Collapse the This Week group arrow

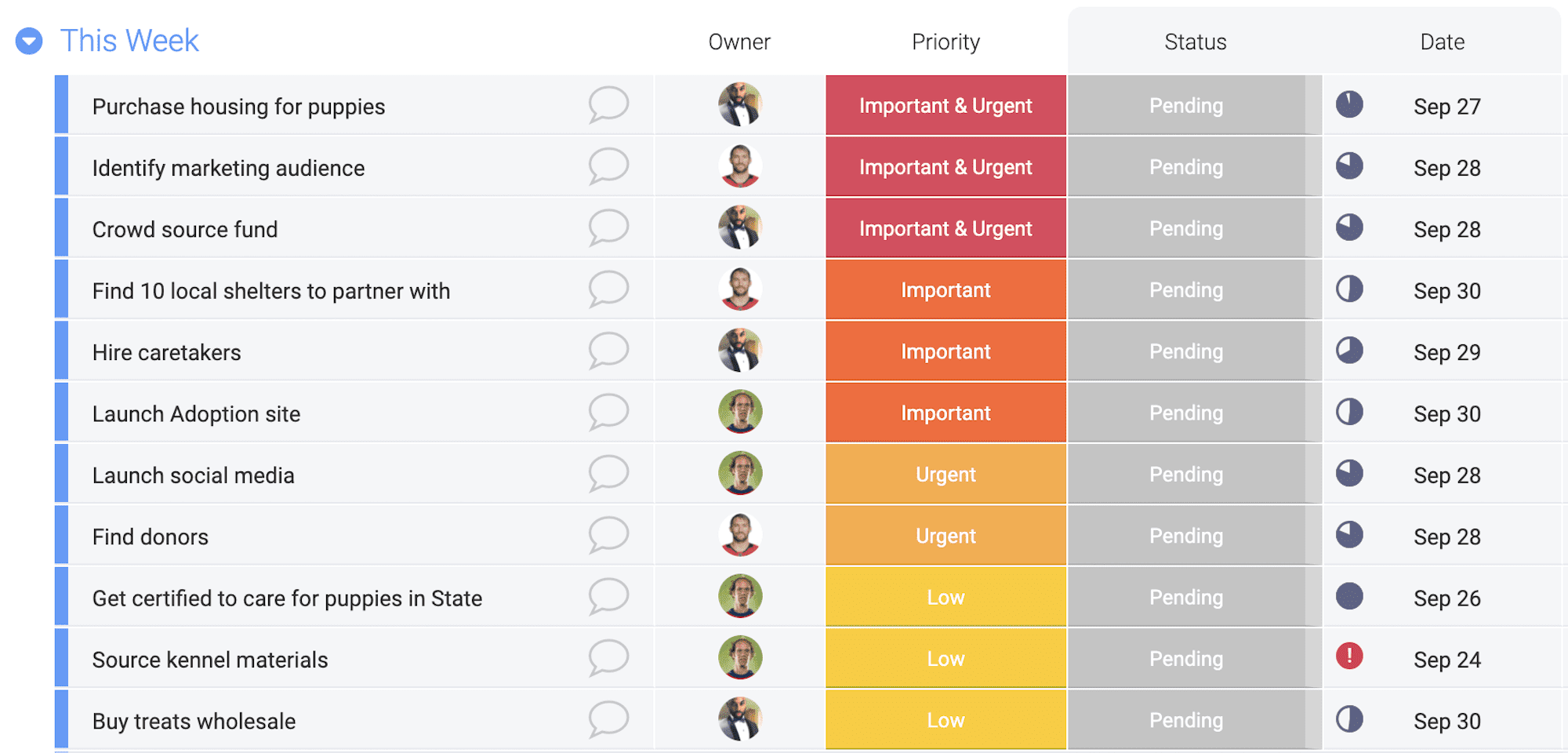pyautogui.click(x=29, y=41)
